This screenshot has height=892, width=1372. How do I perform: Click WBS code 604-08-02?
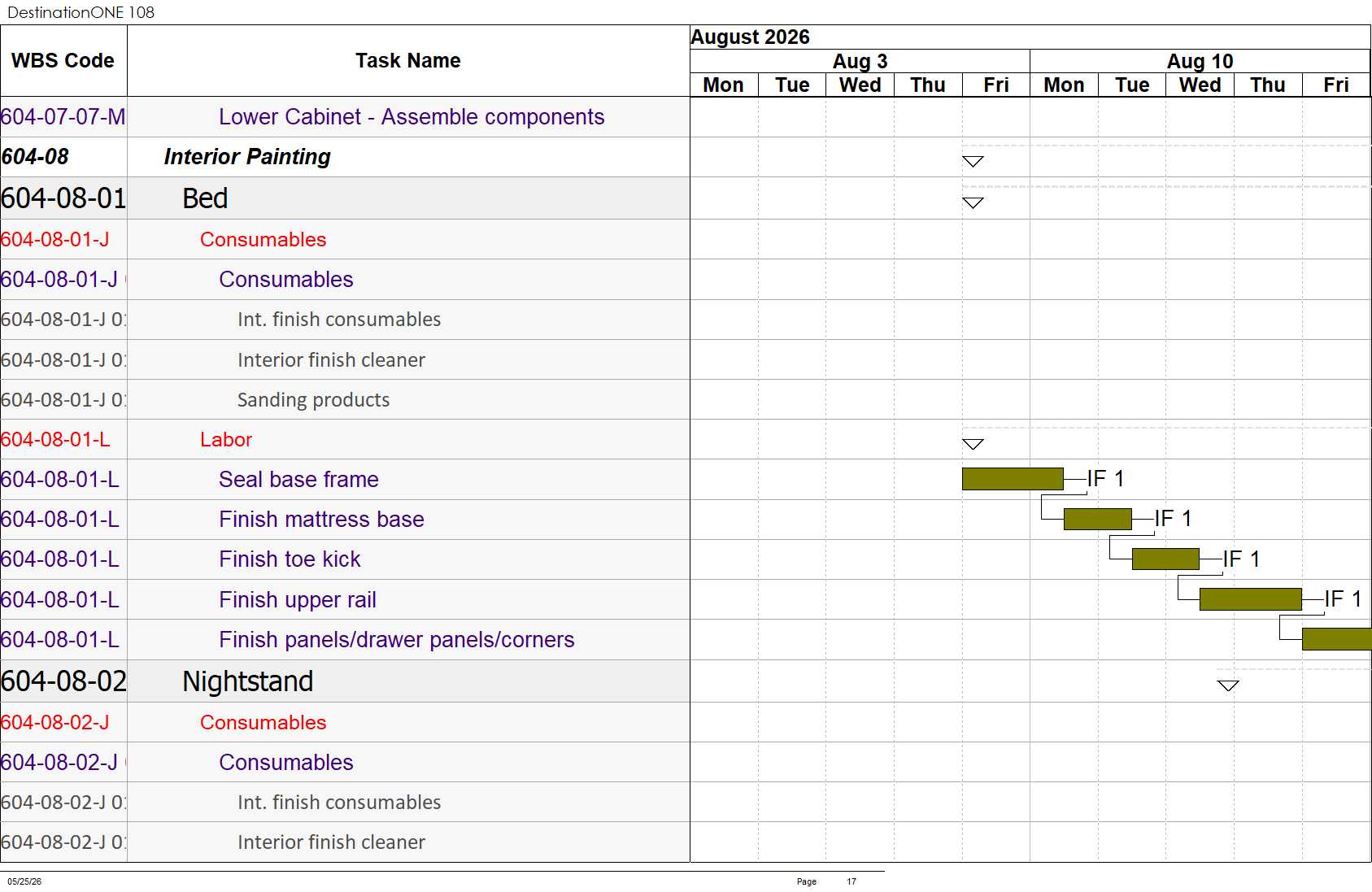(x=63, y=681)
